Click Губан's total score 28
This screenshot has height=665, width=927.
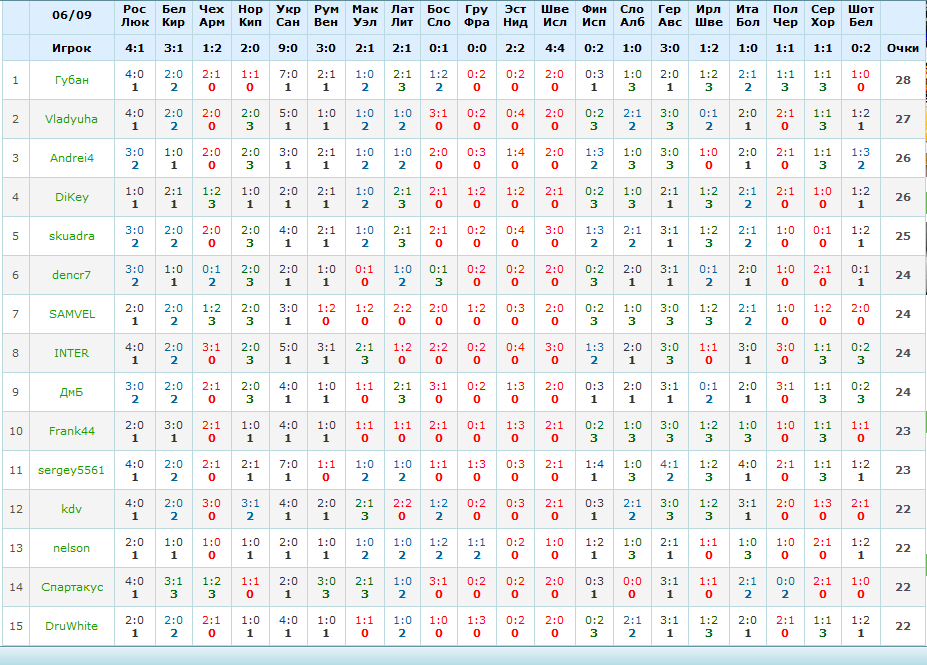[x=903, y=80]
